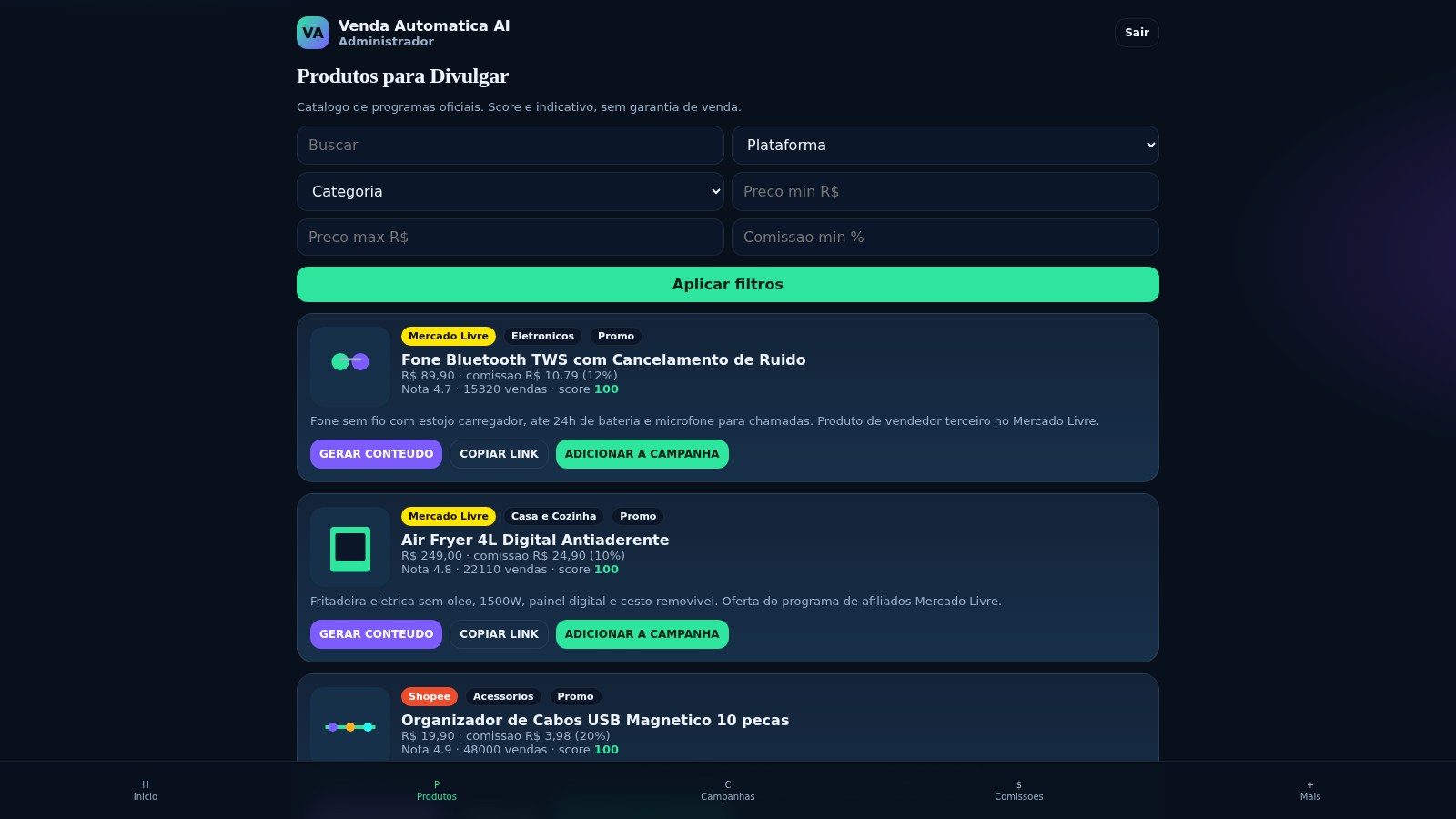Click Mercado Livre badge on Fone Bluetooth card
The image size is (1456, 819).
click(x=449, y=336)
